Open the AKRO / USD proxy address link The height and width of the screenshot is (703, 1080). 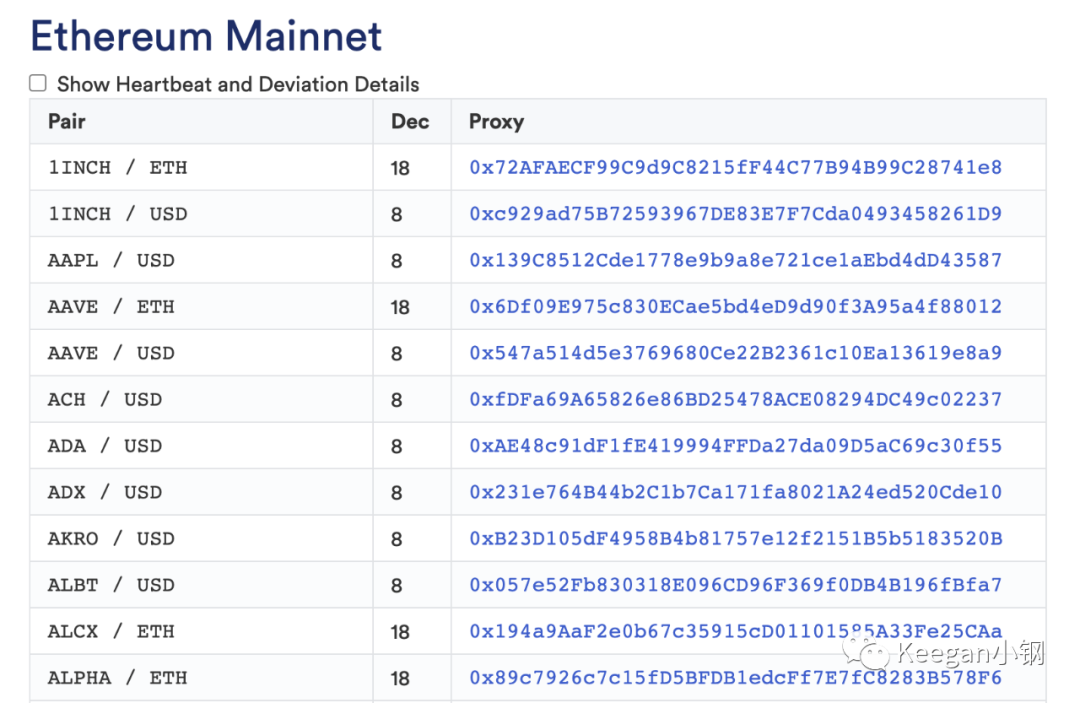(x=736, y=538)
